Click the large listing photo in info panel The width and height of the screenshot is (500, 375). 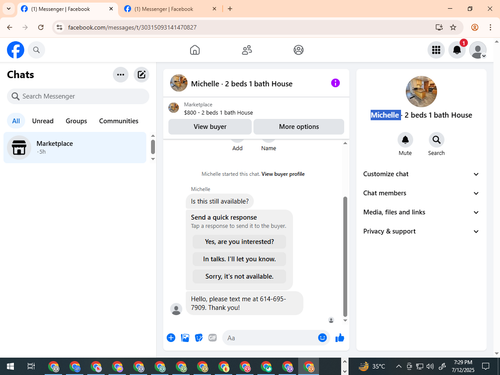click(421, 91)
